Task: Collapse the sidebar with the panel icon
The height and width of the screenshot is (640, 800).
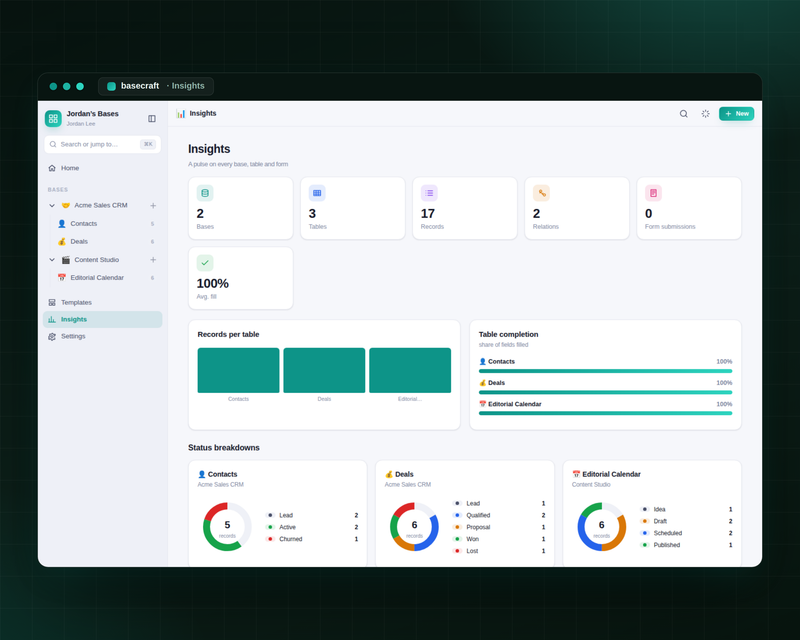Action: (x=152, y=118)
